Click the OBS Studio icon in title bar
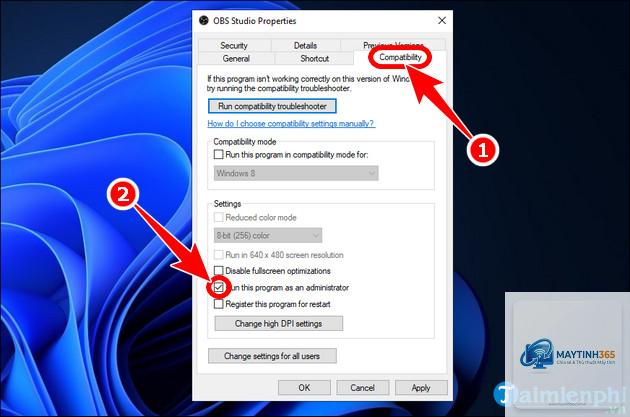The width and height of the screenshot is (630, 417). click(x=204, y=20)
